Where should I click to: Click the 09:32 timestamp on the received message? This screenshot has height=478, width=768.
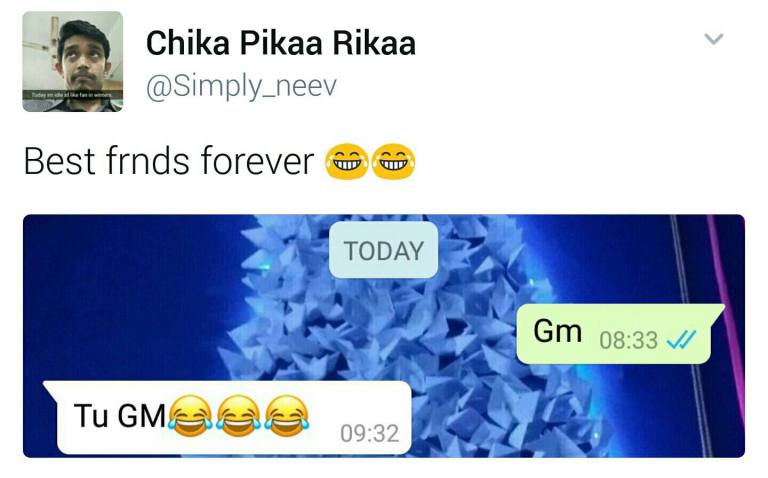point(370,433)
